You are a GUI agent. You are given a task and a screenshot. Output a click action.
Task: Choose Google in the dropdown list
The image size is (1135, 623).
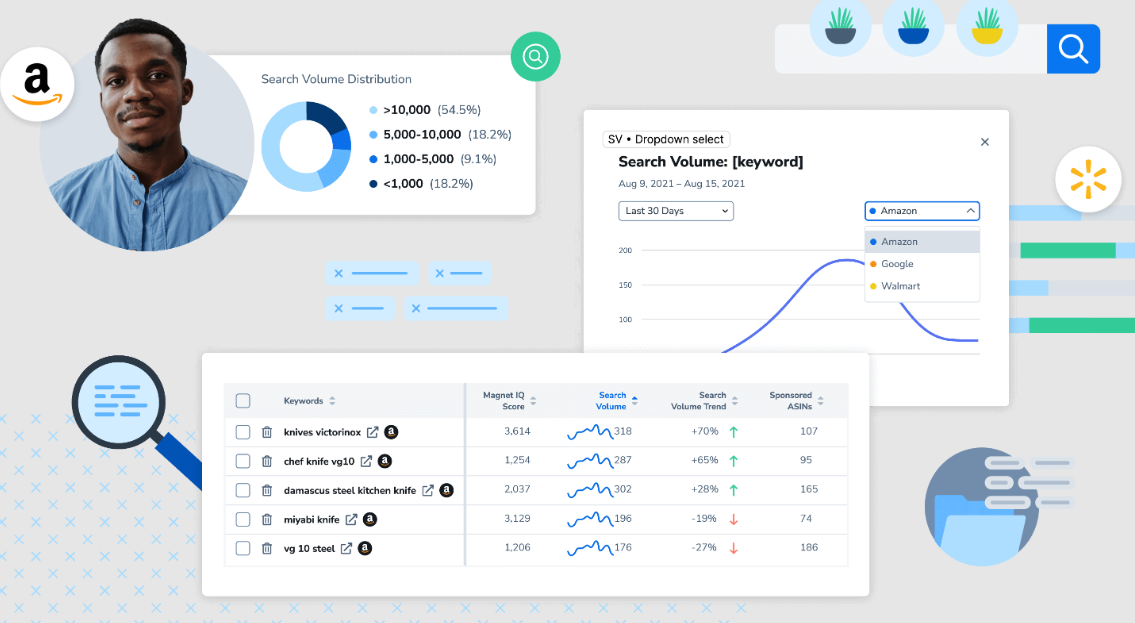[x=921, y=264]
